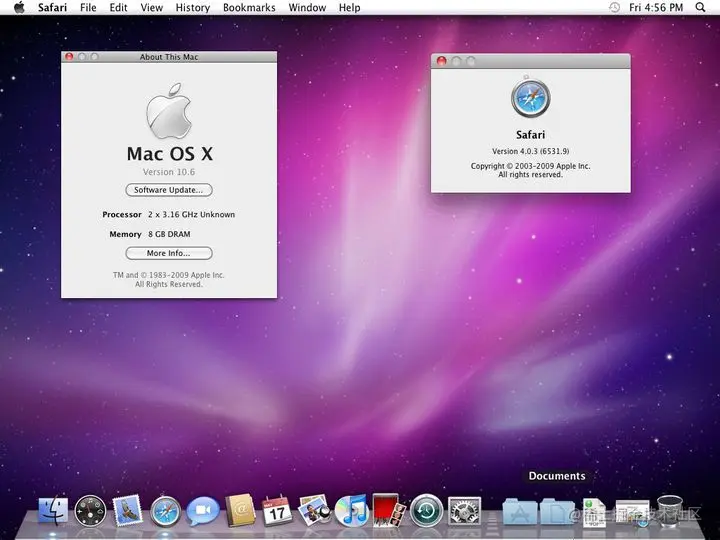Open iCal calendar showing 17

pyautogui.click(x=277, y=511)
